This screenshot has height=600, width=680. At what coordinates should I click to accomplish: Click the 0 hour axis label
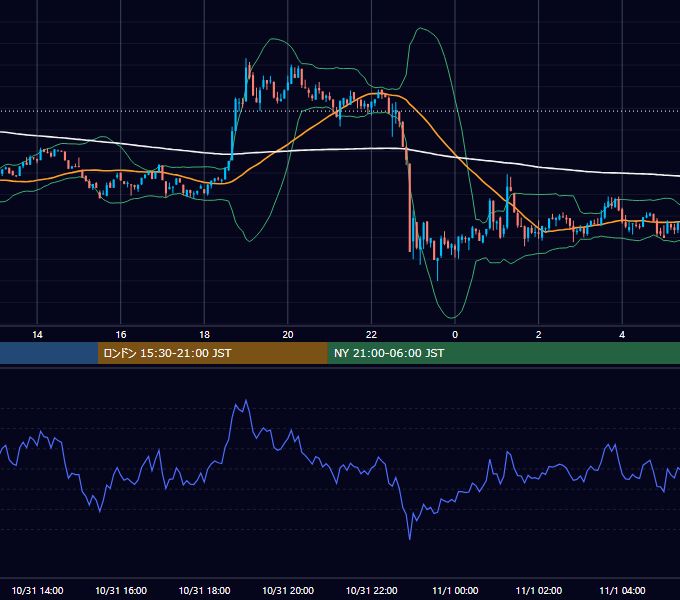[455, 335]
